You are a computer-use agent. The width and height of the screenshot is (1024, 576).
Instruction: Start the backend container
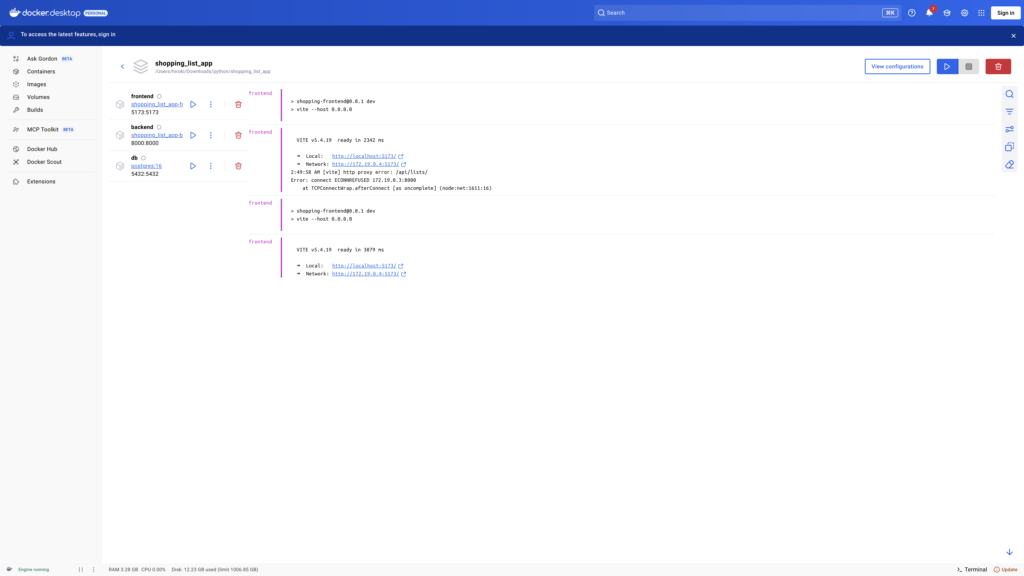[x=193, y=135]
